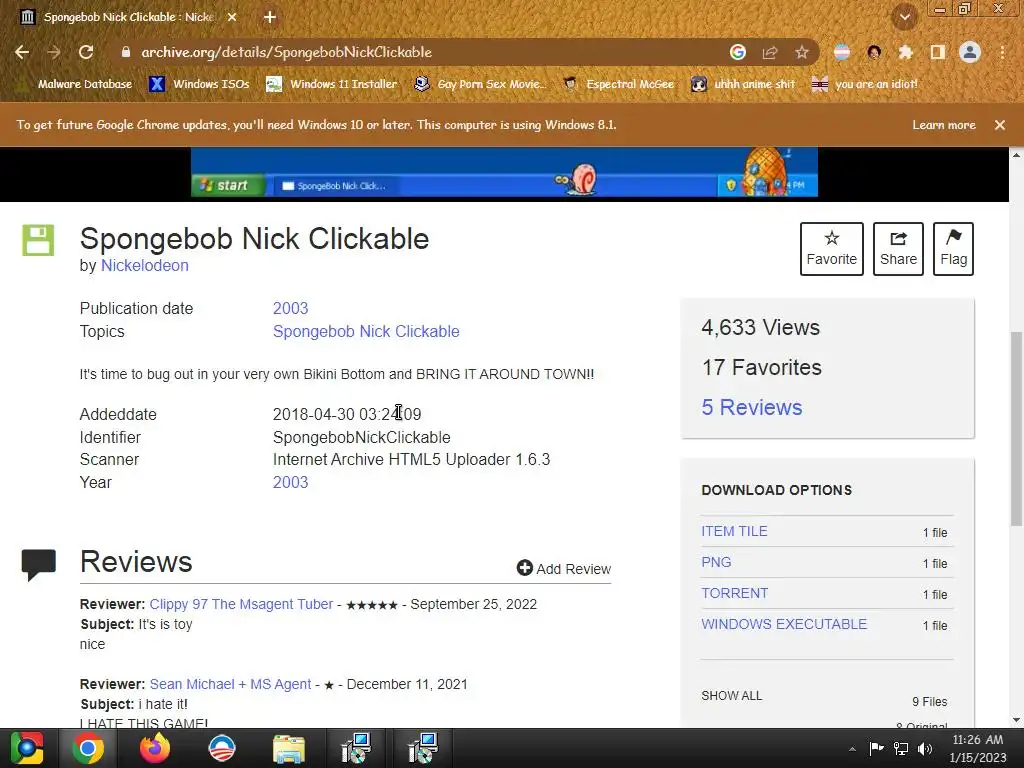Toggle the browser side panel icon

pyautogui.click(x=938, y=52)
